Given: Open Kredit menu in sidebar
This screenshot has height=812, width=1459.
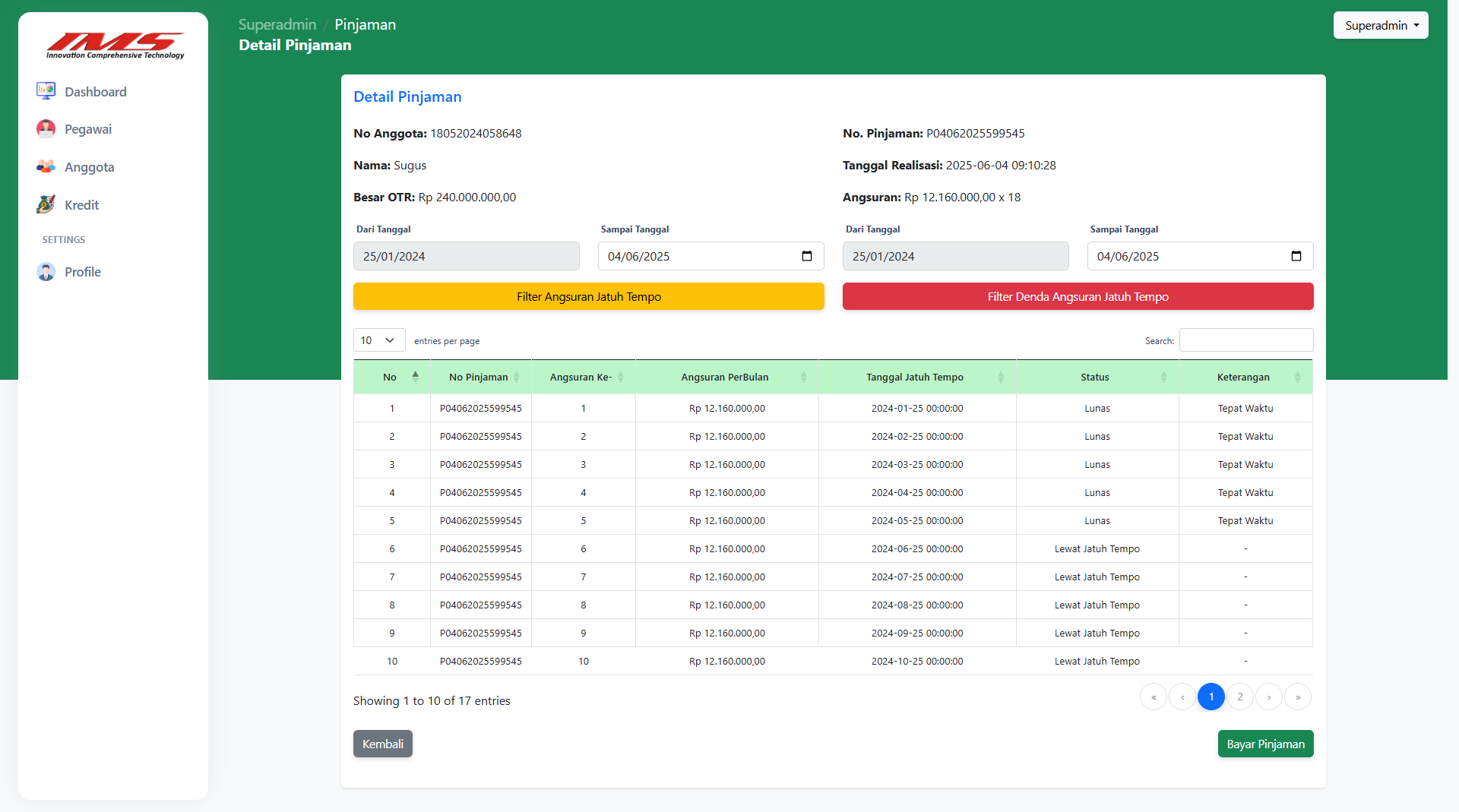Looking at the screenshot, I should pos(81,204).
